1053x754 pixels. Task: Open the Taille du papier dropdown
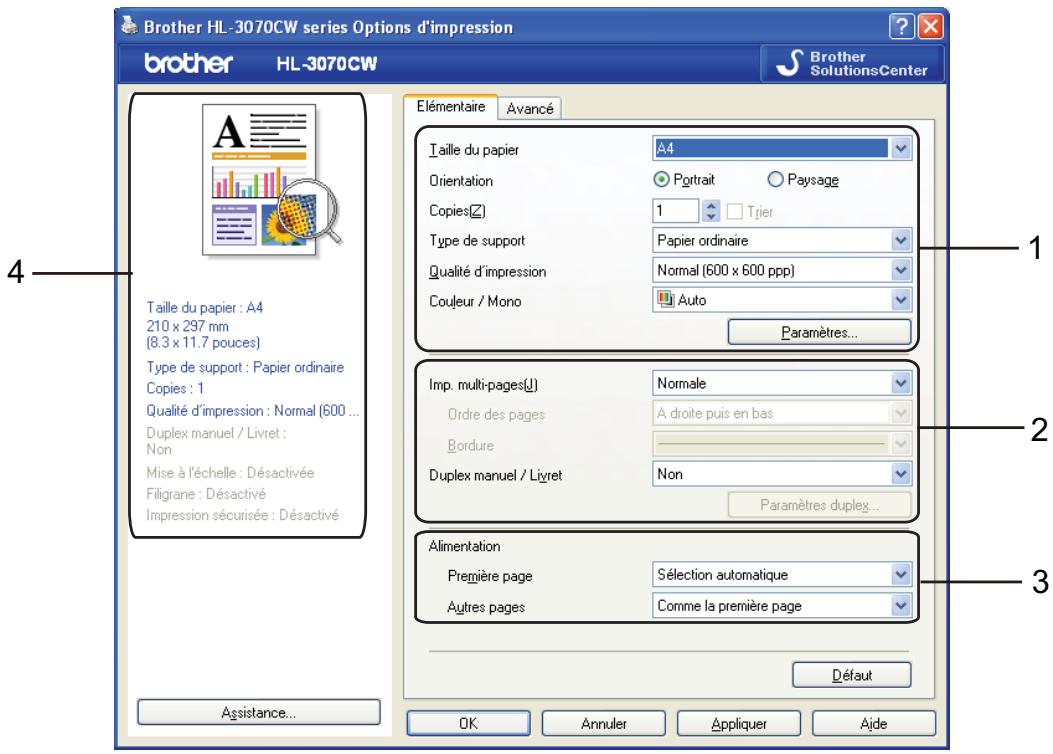[782, 148]
